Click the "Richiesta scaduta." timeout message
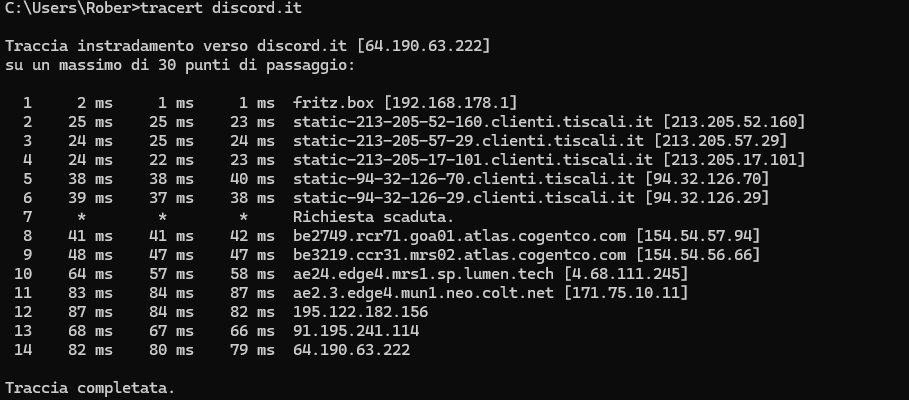Screen dimensions: 909x400 (x=372, y=216)
